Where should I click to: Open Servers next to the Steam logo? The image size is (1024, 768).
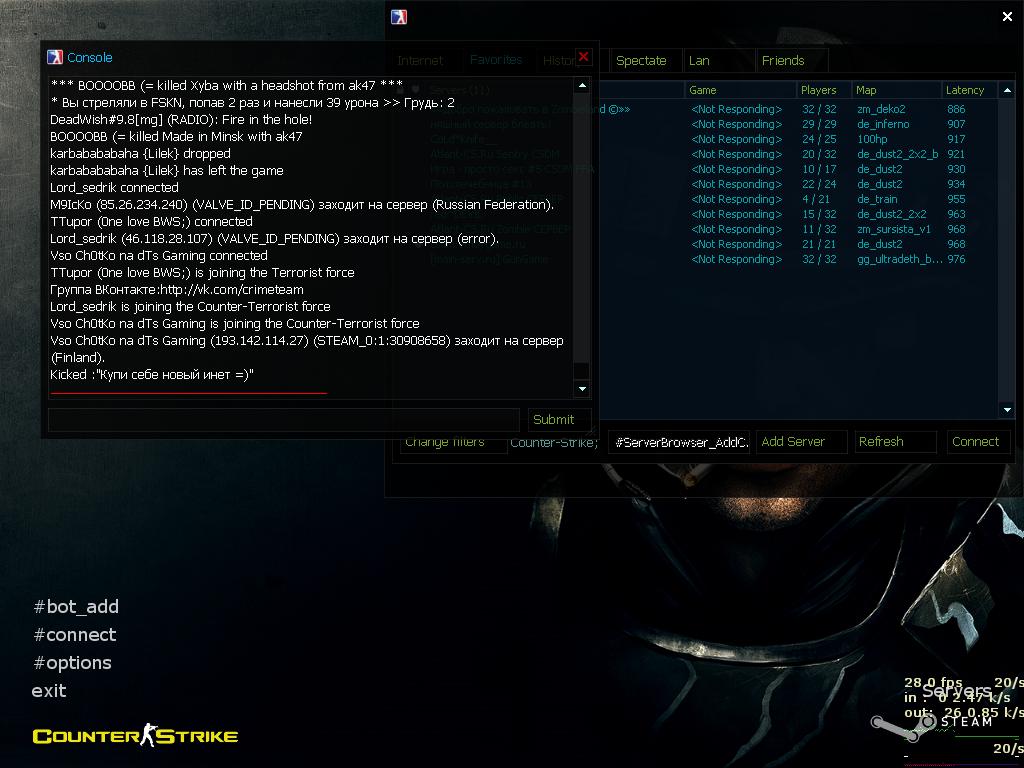957,691
